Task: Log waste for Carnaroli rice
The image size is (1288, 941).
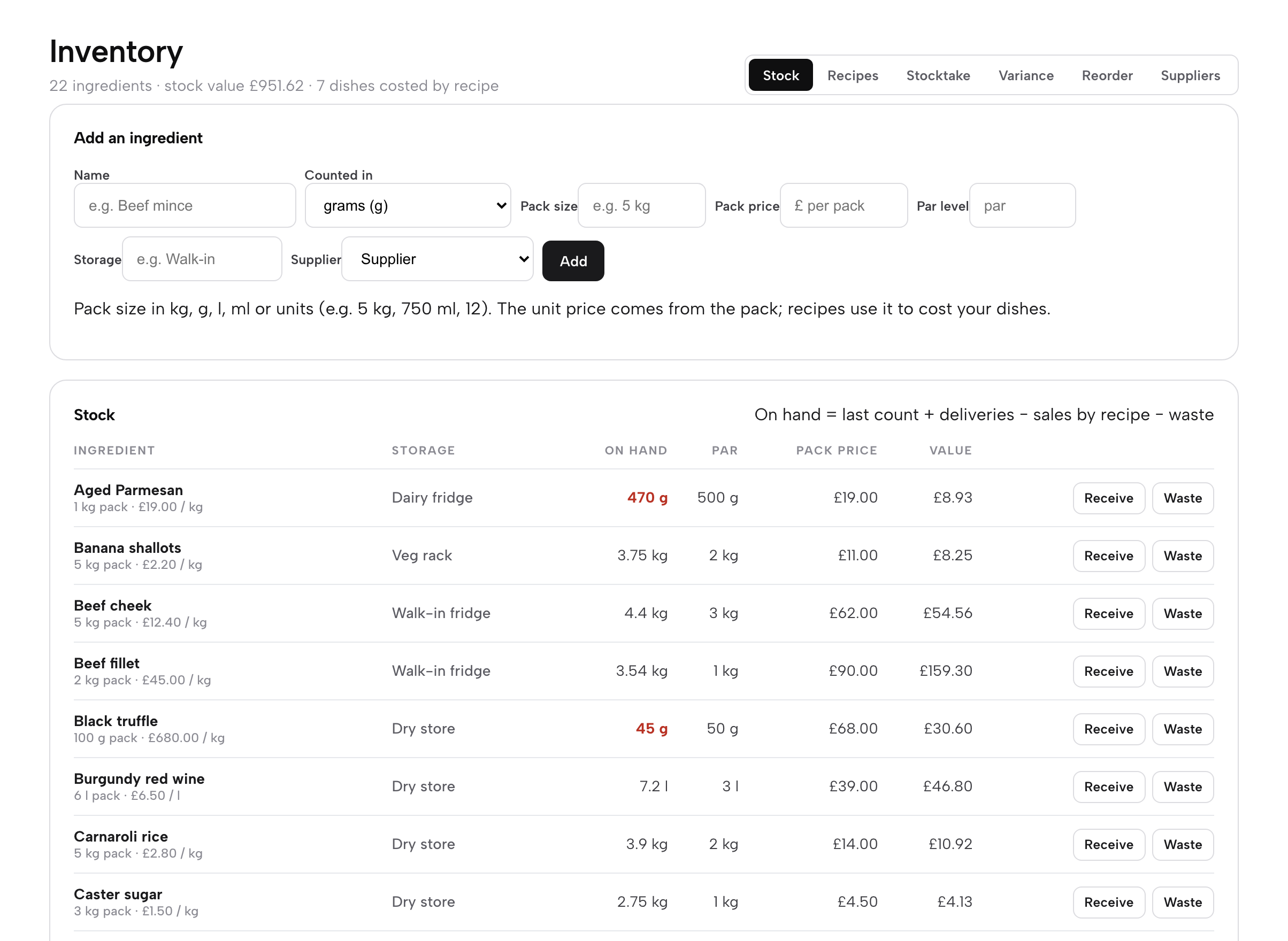Action: coord(1182,844)
